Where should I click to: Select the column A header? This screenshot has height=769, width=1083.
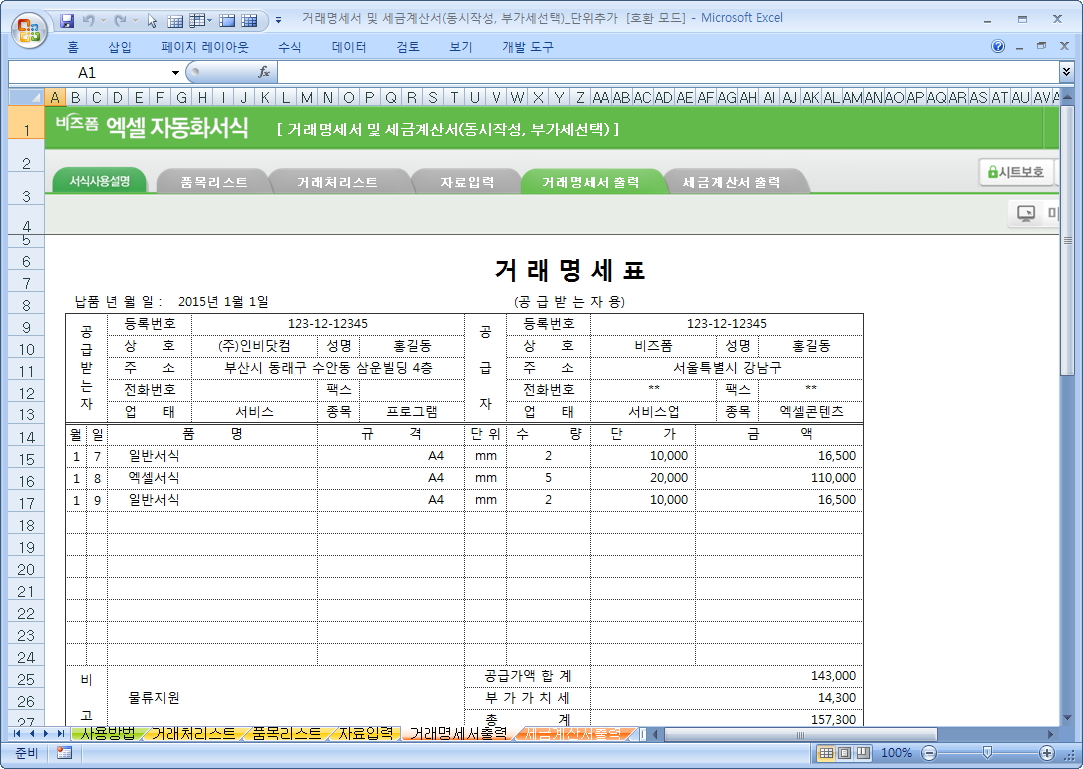tap(55, 97)
